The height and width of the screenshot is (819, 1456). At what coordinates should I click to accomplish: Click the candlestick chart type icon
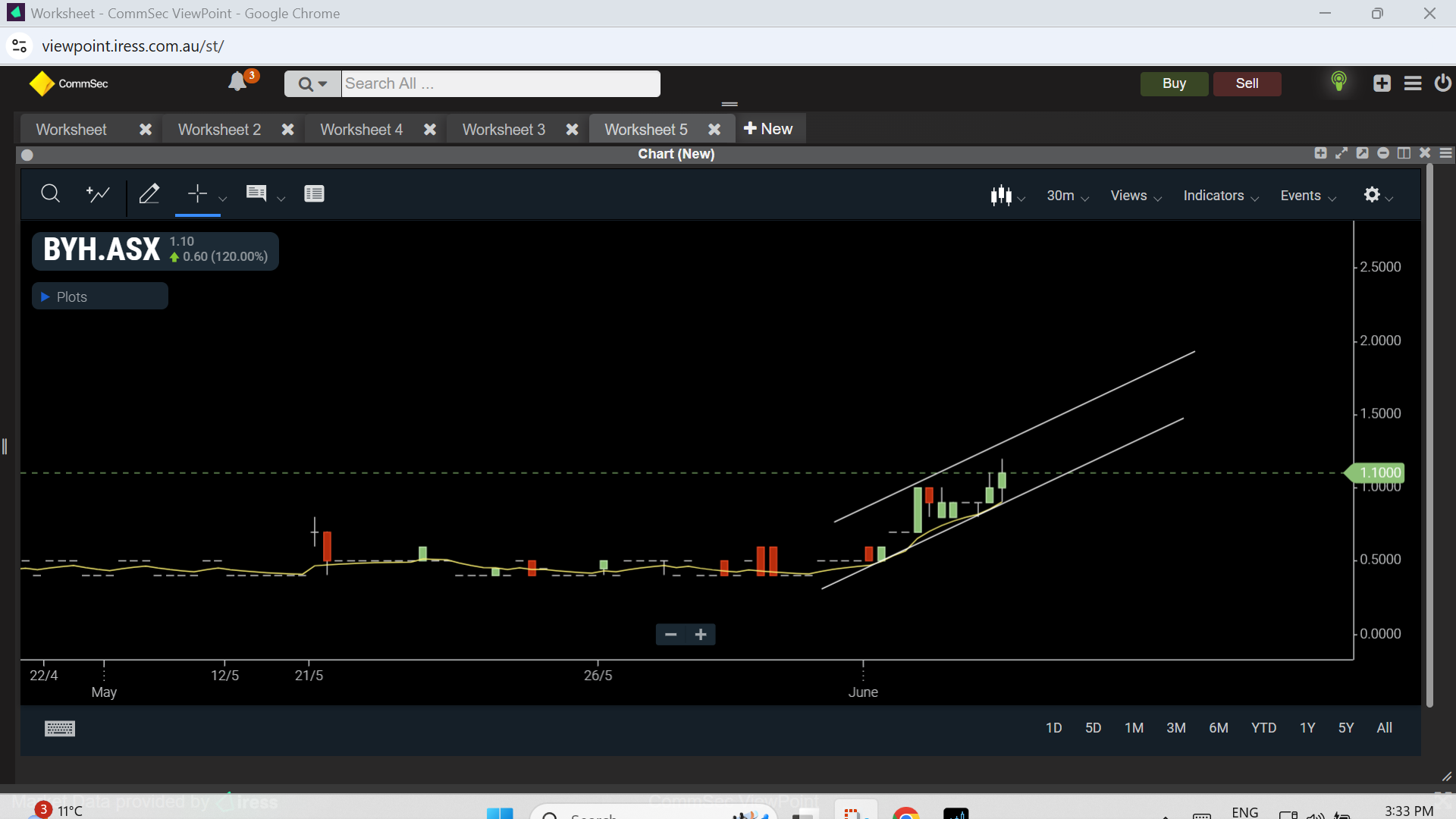tap(1001, 196)
